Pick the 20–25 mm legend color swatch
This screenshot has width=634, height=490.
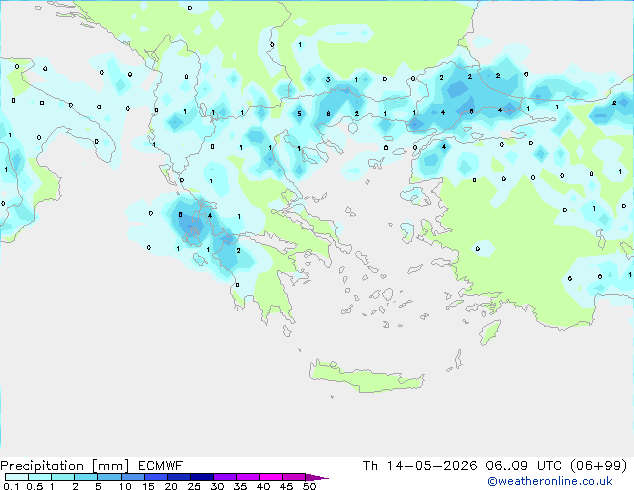(x=179, y=477)
